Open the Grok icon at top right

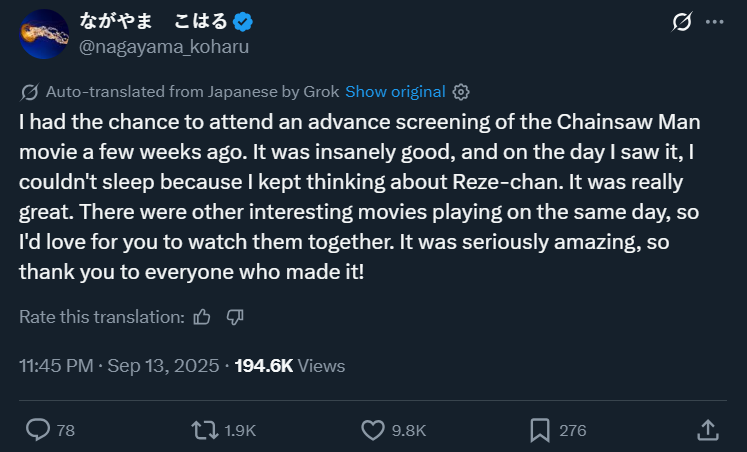(x=684, y=22)
